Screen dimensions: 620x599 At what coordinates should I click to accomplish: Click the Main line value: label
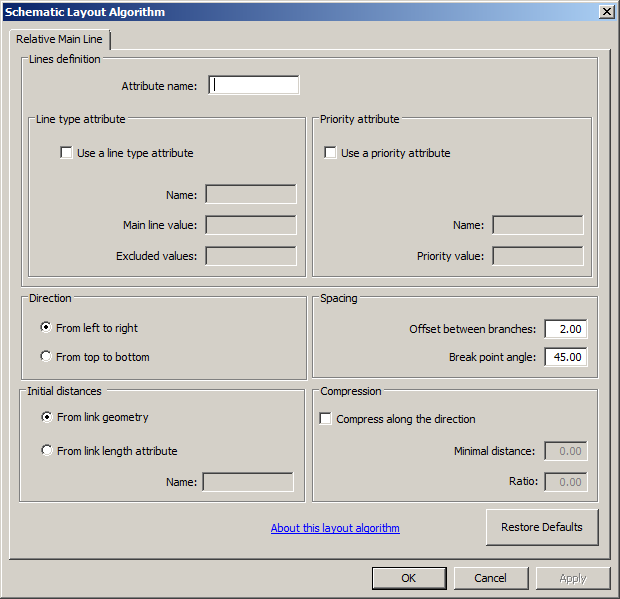(160, 225)
